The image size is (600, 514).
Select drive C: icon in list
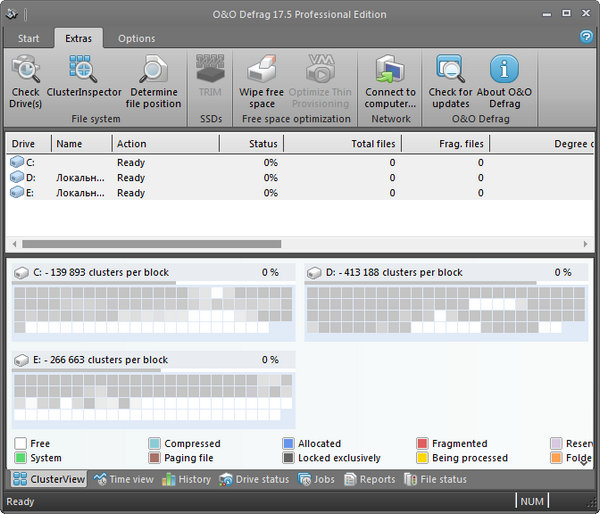point(16,162)
